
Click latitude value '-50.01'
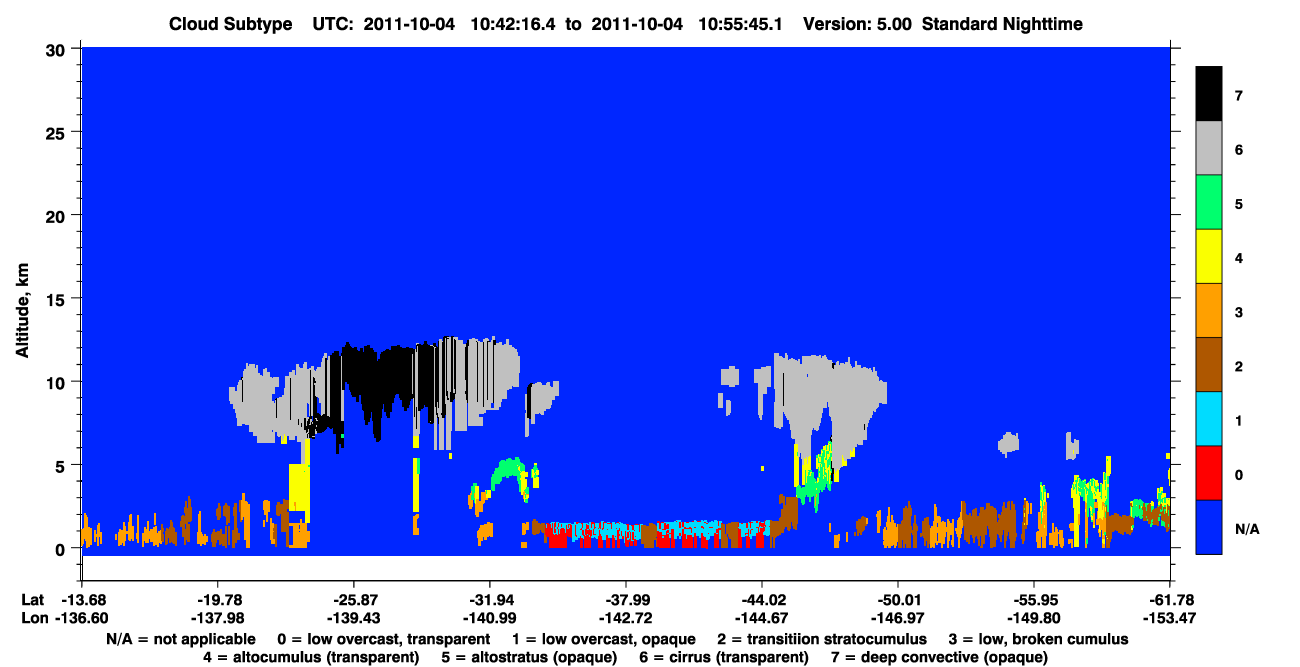pos(898,600)
